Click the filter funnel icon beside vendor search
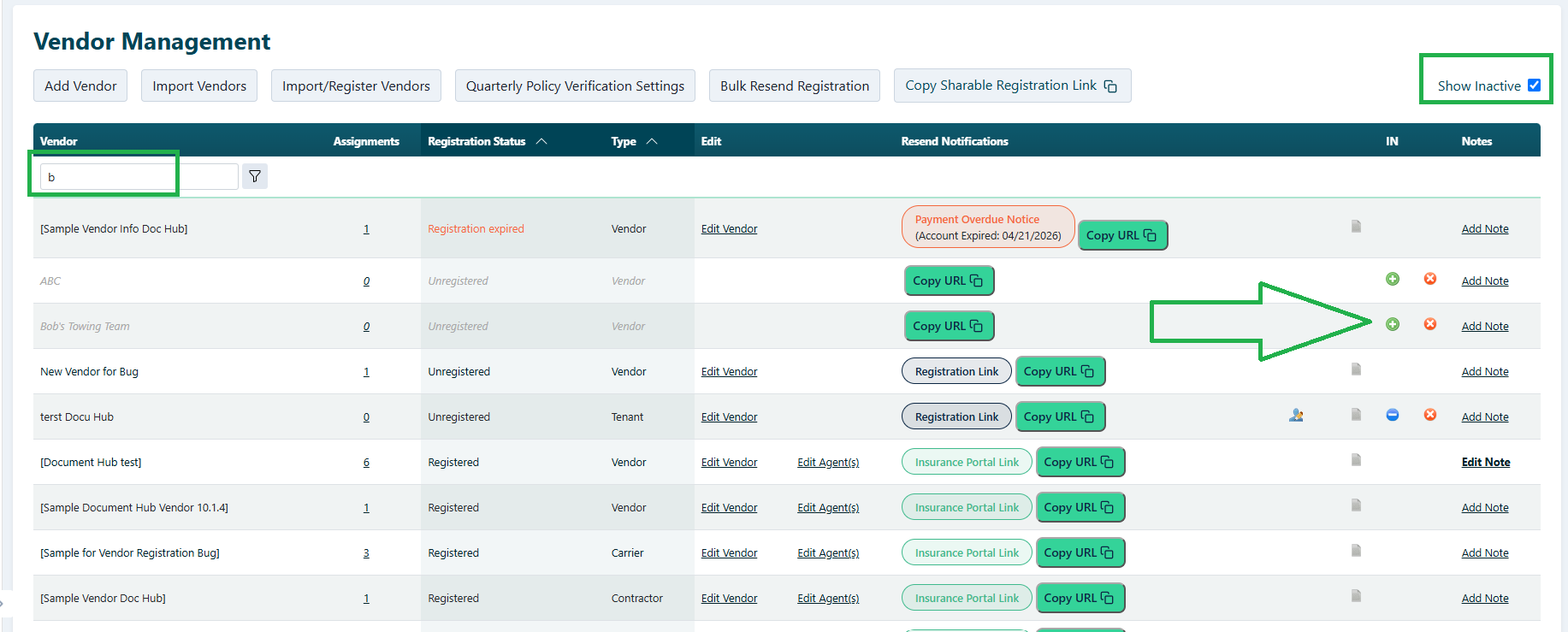 [255, 176]
